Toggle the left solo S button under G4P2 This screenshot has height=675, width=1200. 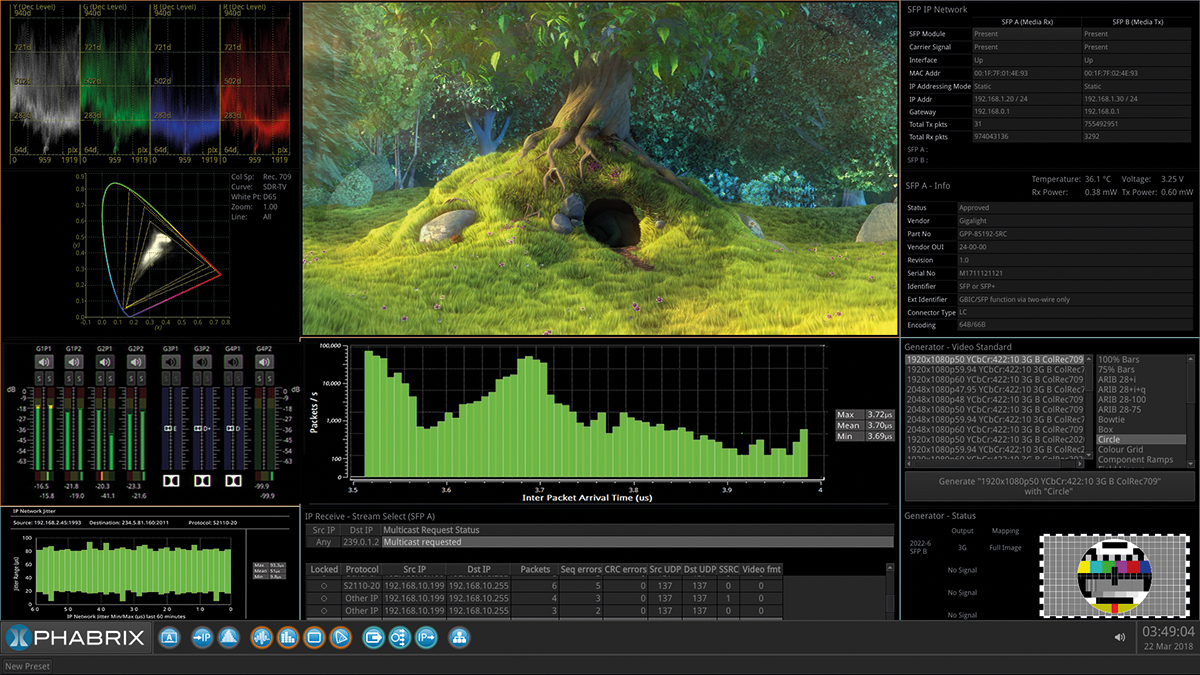[x=260, y=378]
